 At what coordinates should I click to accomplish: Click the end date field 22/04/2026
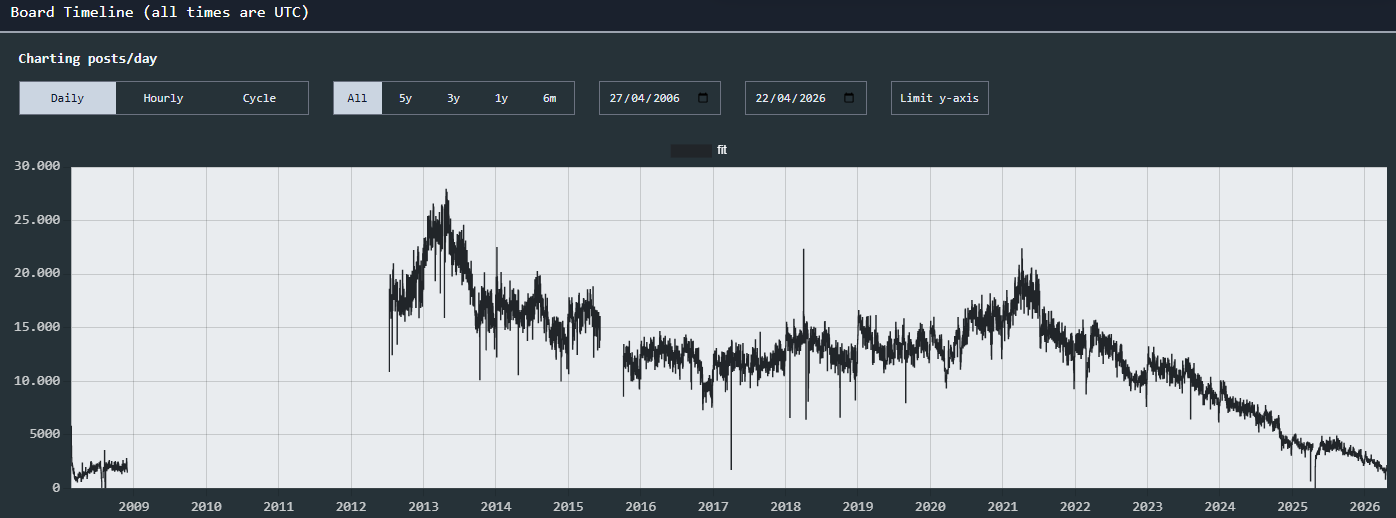coord(806,98)
